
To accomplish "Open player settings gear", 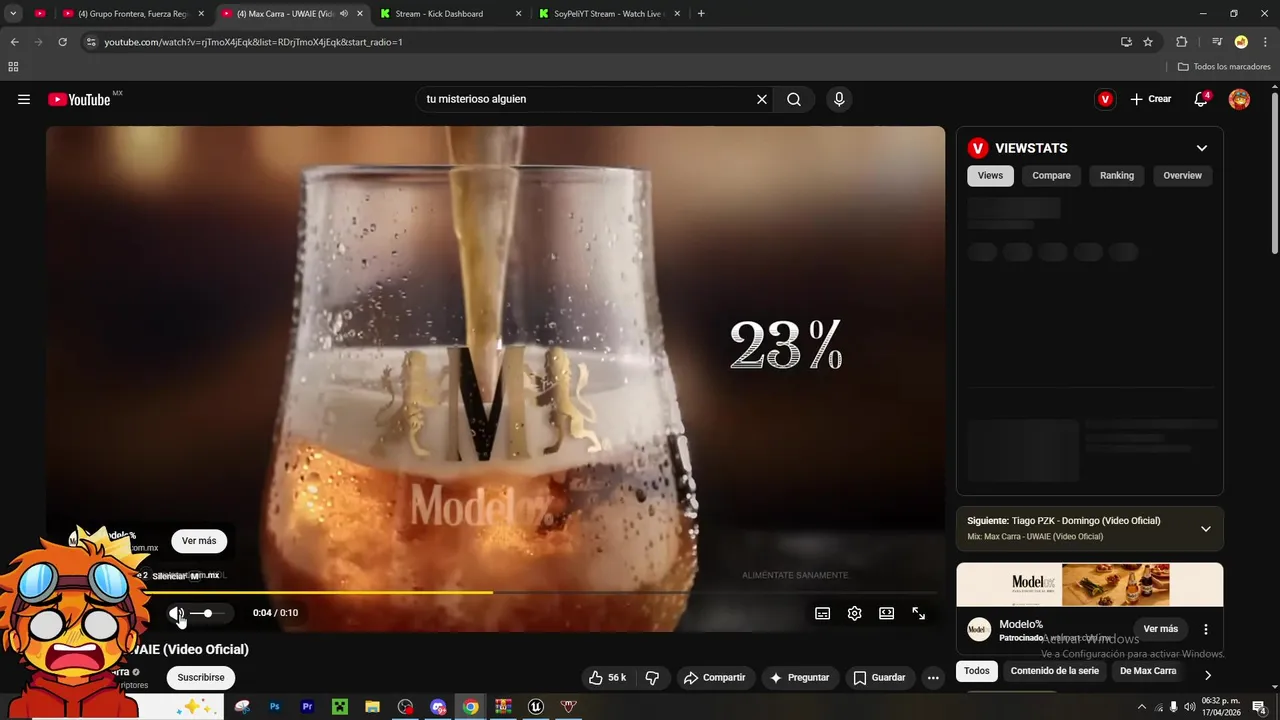I will pos(854,613).
